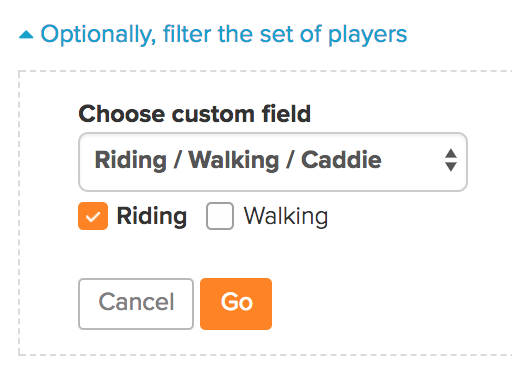Click the downward arrow of the select stepper
The image size is (512, 374).
click(451, 167)
